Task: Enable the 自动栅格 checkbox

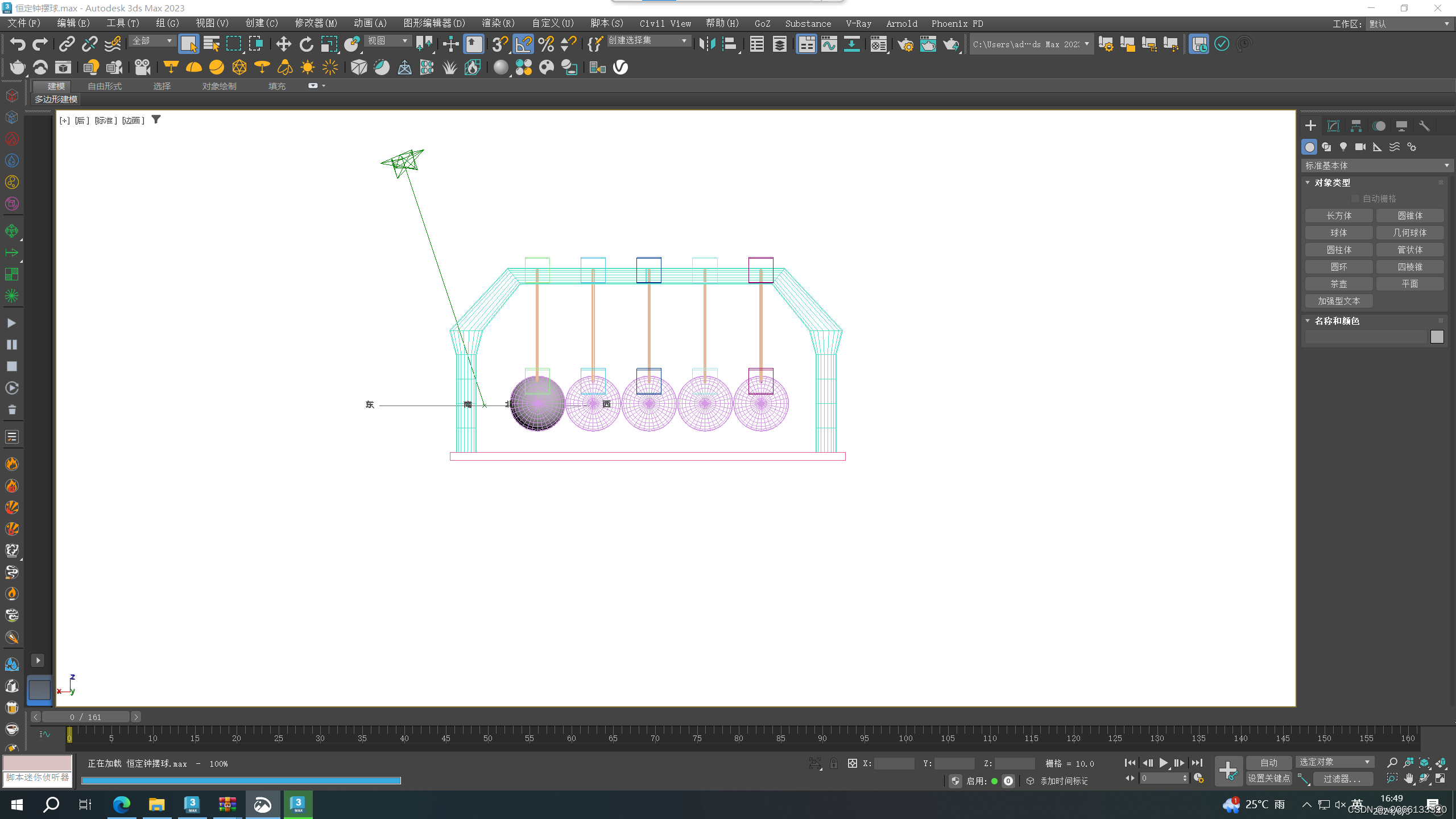Action: pos(1355,198)
